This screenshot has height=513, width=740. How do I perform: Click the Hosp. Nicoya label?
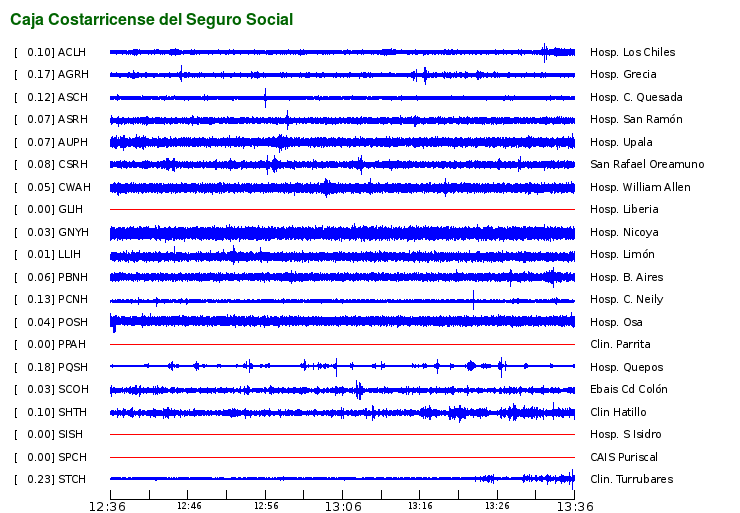click(624, 233)
